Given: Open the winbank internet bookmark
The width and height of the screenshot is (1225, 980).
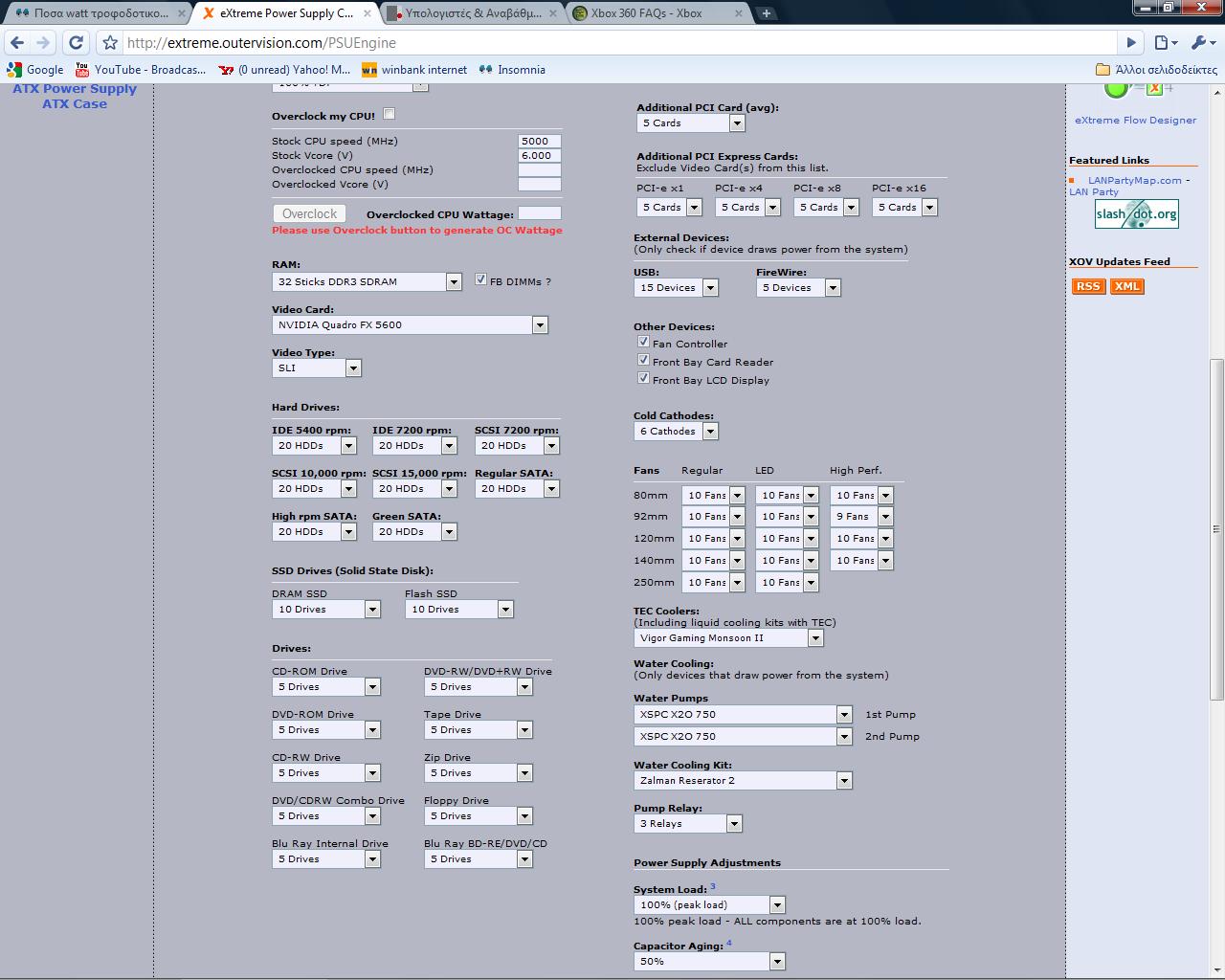Looking at the screenshot, I should [415, 69].
